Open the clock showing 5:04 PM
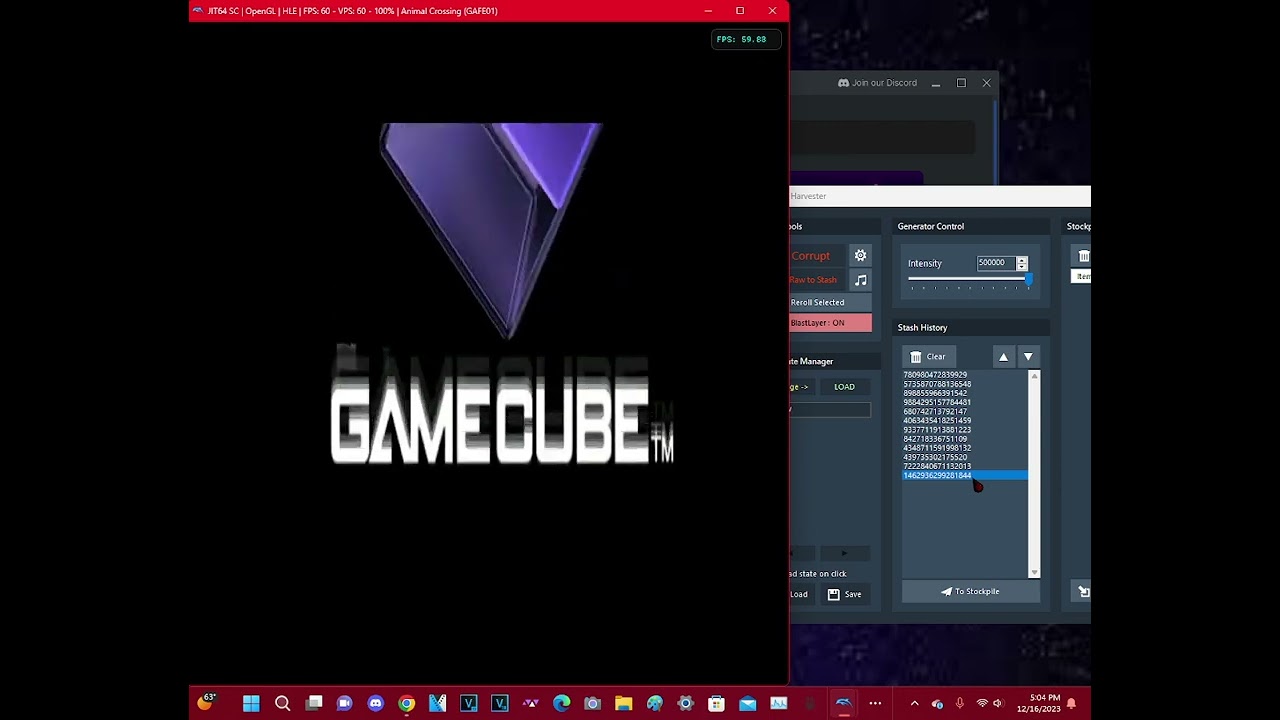1280x720 pixels. tap(1039, 704)
